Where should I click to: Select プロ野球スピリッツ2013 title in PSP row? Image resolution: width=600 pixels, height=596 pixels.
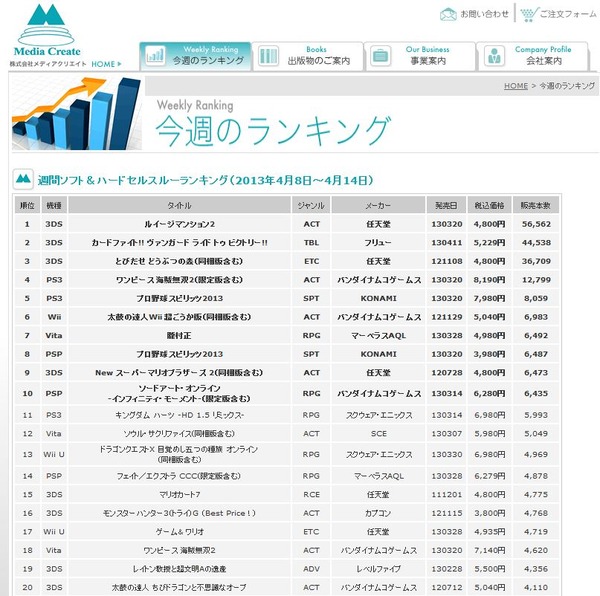click(179, 354)
